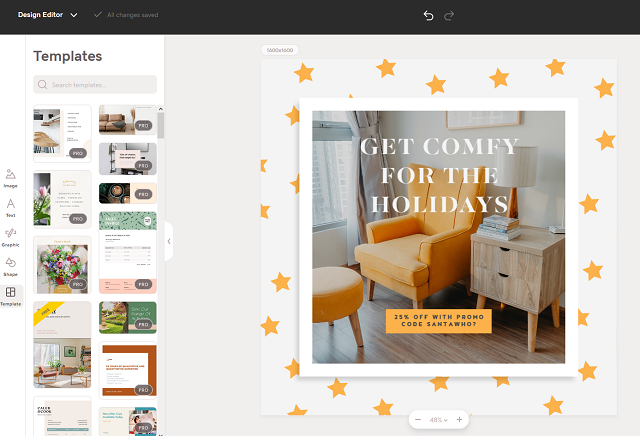
Task: Open the Design Editor dropdown
Action: (47, 15)
